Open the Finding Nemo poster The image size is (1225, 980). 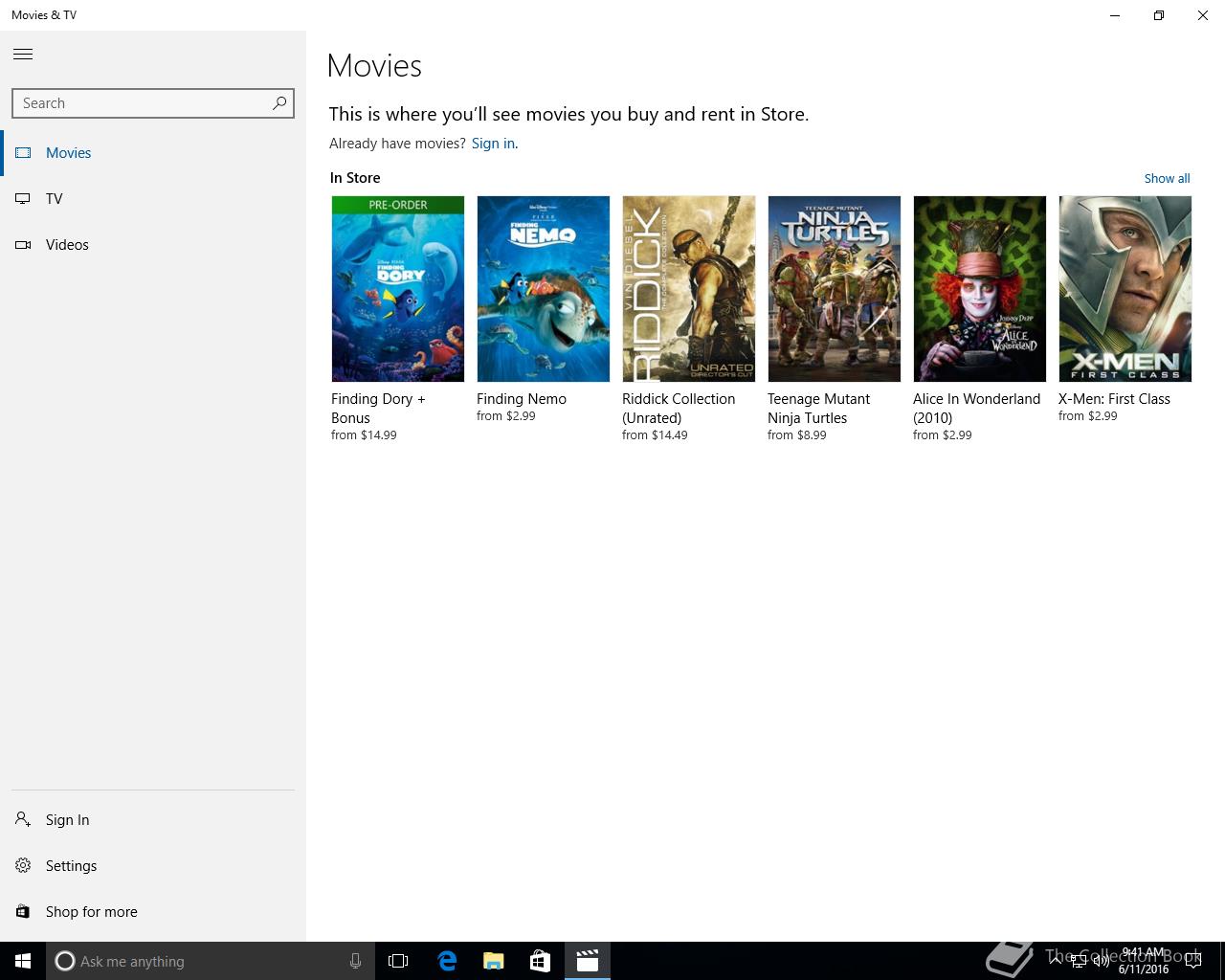[x=544, y=289]
